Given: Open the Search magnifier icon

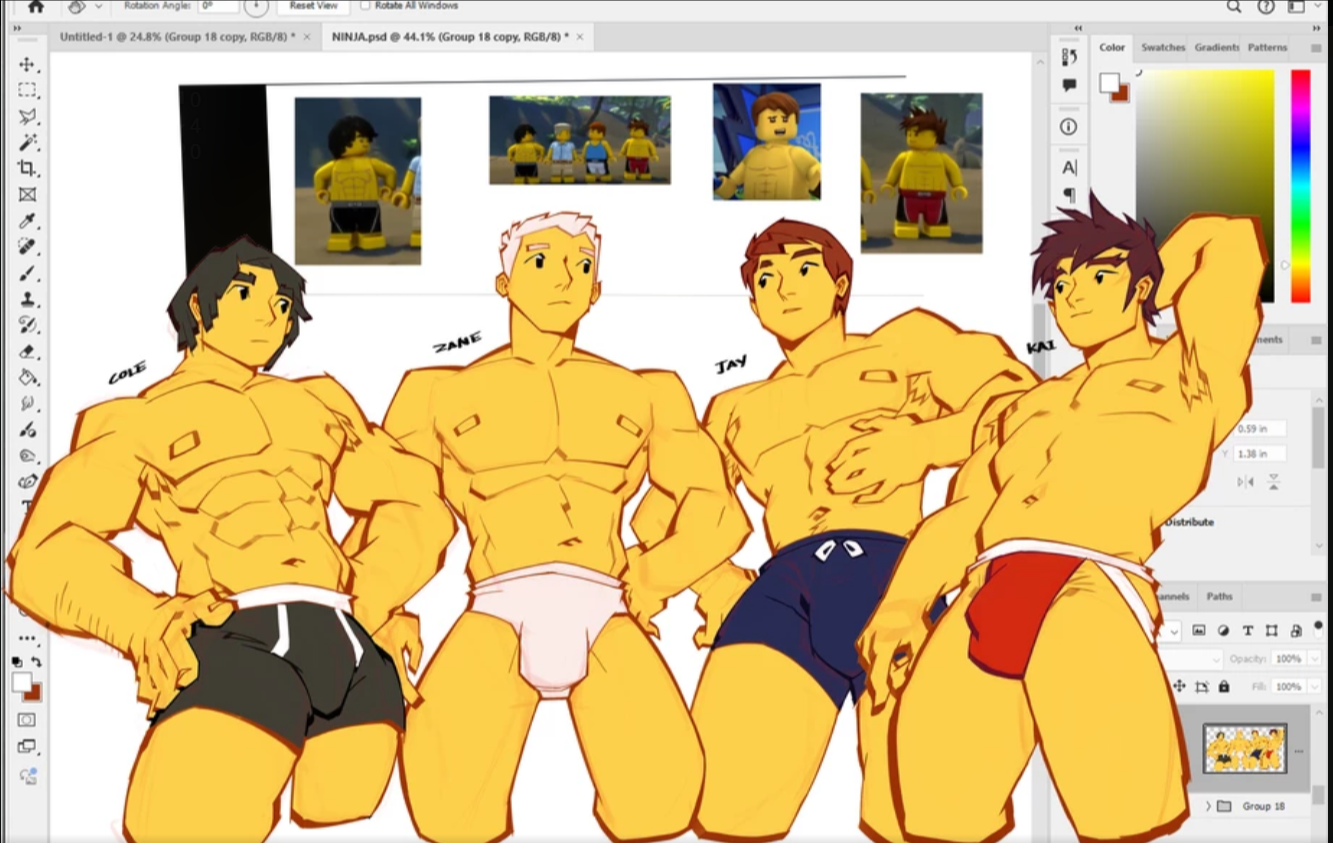Looking at the screenshot, I should [1234, 6].
